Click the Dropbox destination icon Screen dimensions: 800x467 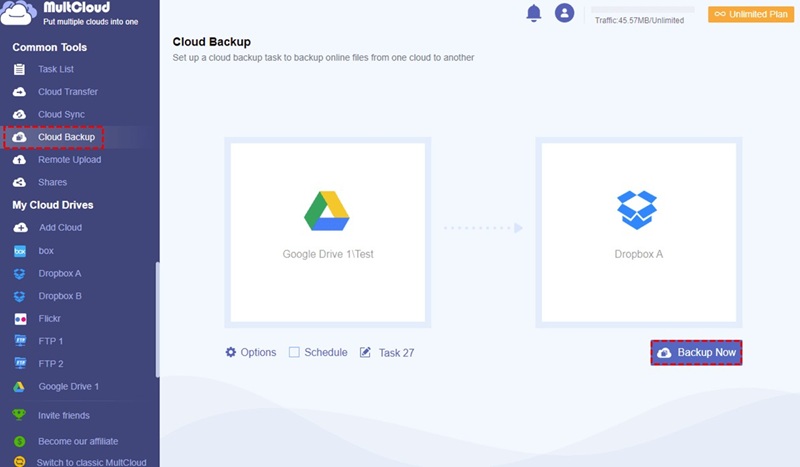[x=637, y=210]
